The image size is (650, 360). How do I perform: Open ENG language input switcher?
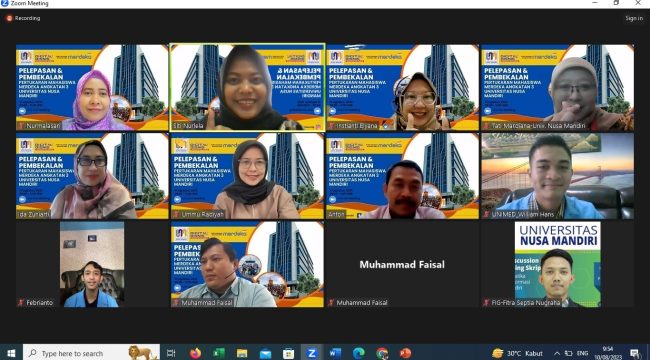pyautogui.click(x=582, y=353)
